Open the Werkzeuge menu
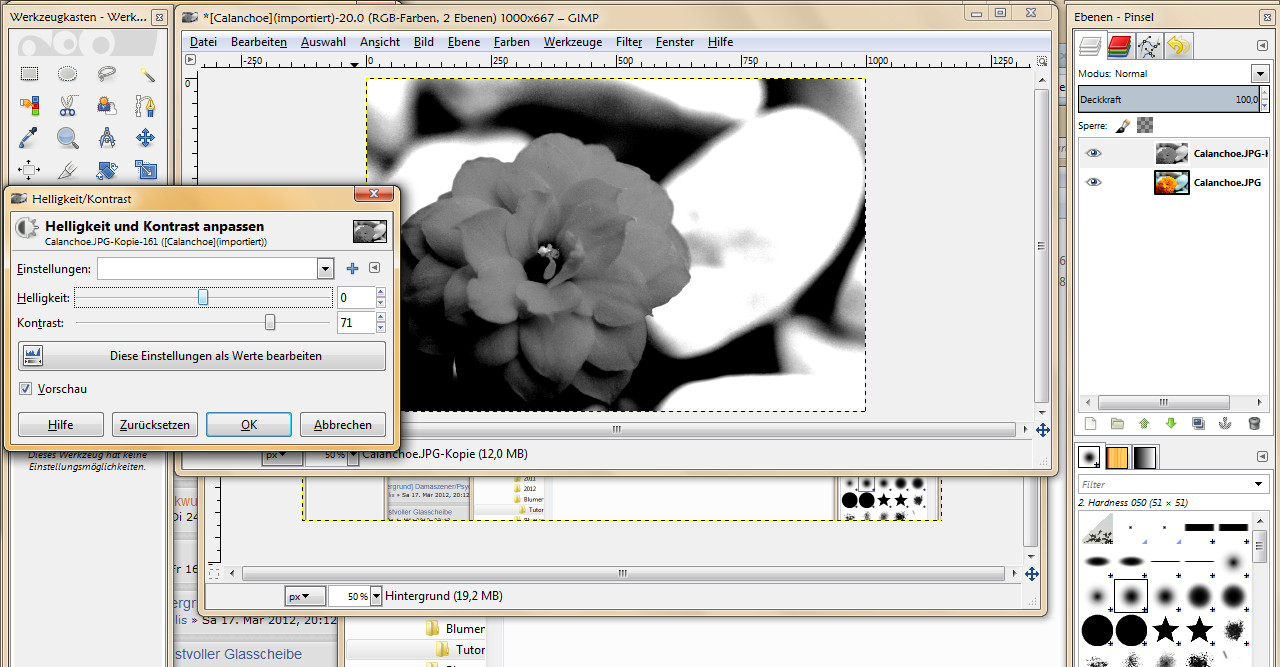1280x667 pixels. pyautogui.click(x=572, y=42)
